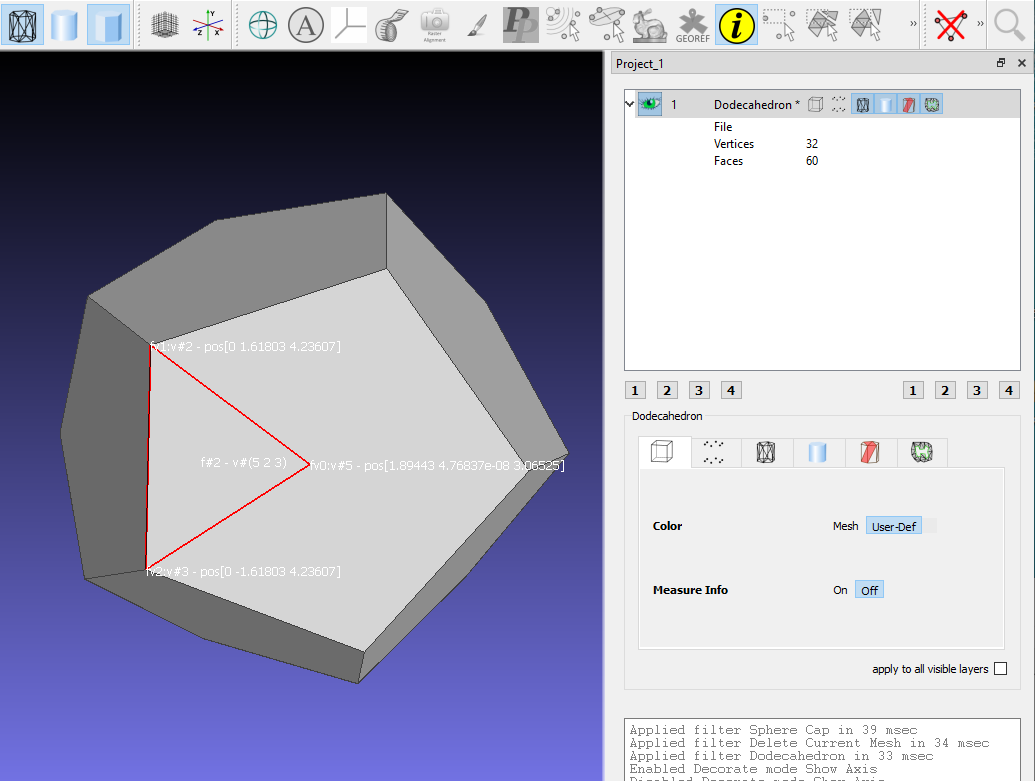
Task: Activate the PP pick points tool
Action: [x=520, y=25]
